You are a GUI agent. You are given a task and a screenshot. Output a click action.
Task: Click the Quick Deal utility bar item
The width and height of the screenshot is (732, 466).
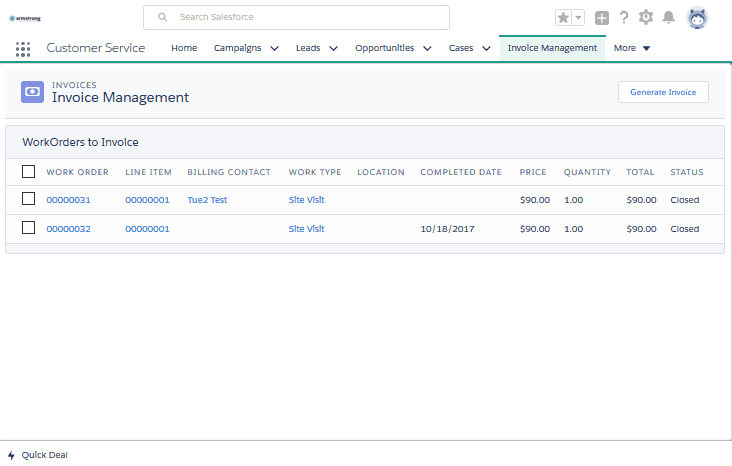(37, 455)
